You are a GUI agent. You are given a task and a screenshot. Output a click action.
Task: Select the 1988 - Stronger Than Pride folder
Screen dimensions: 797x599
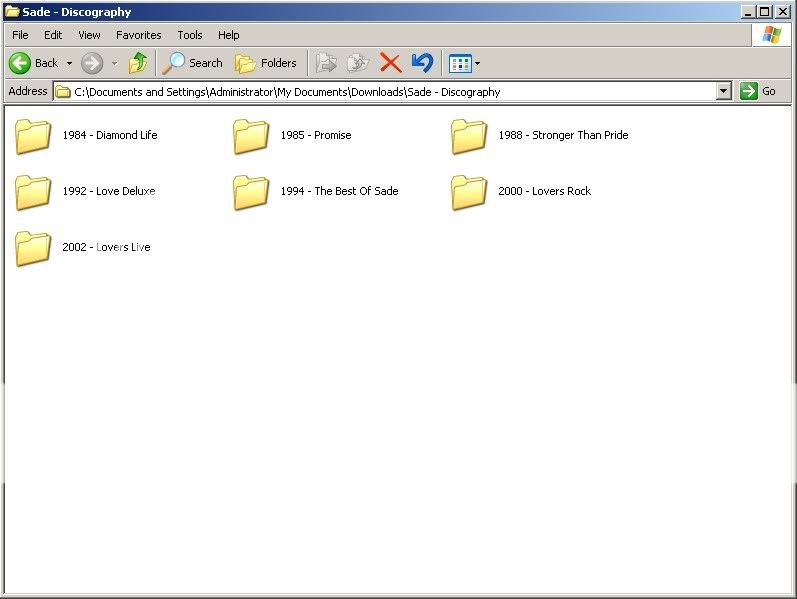click(x=470, y=136)
